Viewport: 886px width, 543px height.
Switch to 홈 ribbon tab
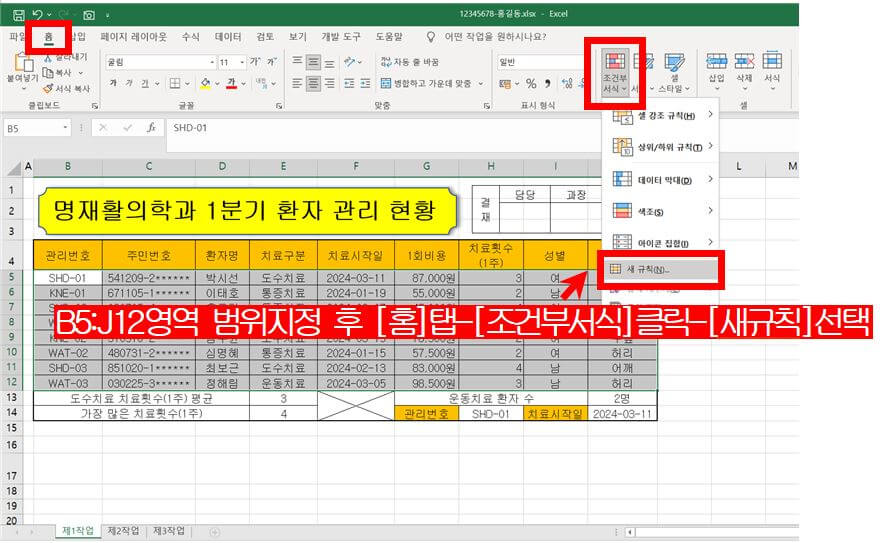tap(49, 37)
